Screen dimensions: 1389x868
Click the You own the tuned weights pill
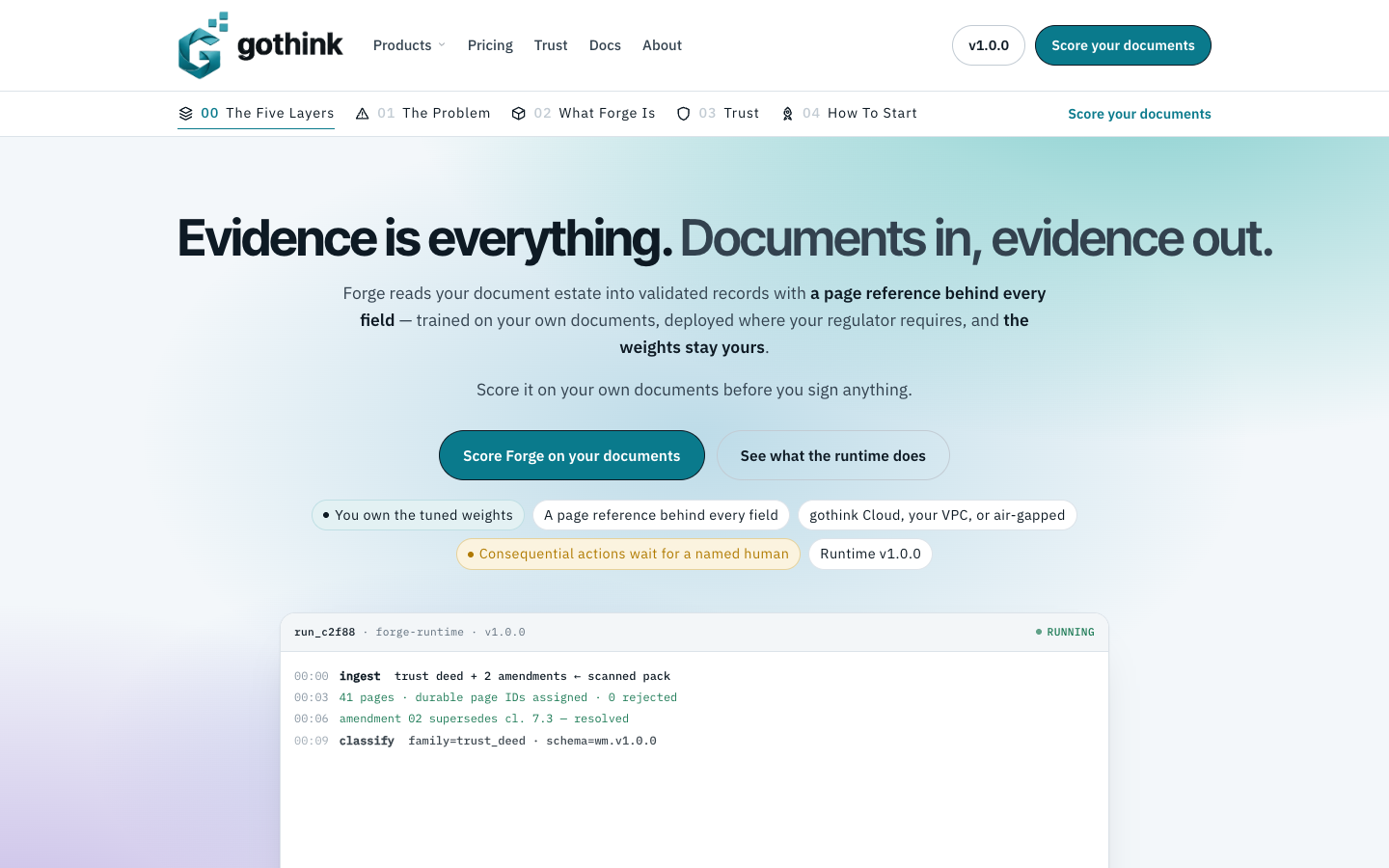pos(418,515)
